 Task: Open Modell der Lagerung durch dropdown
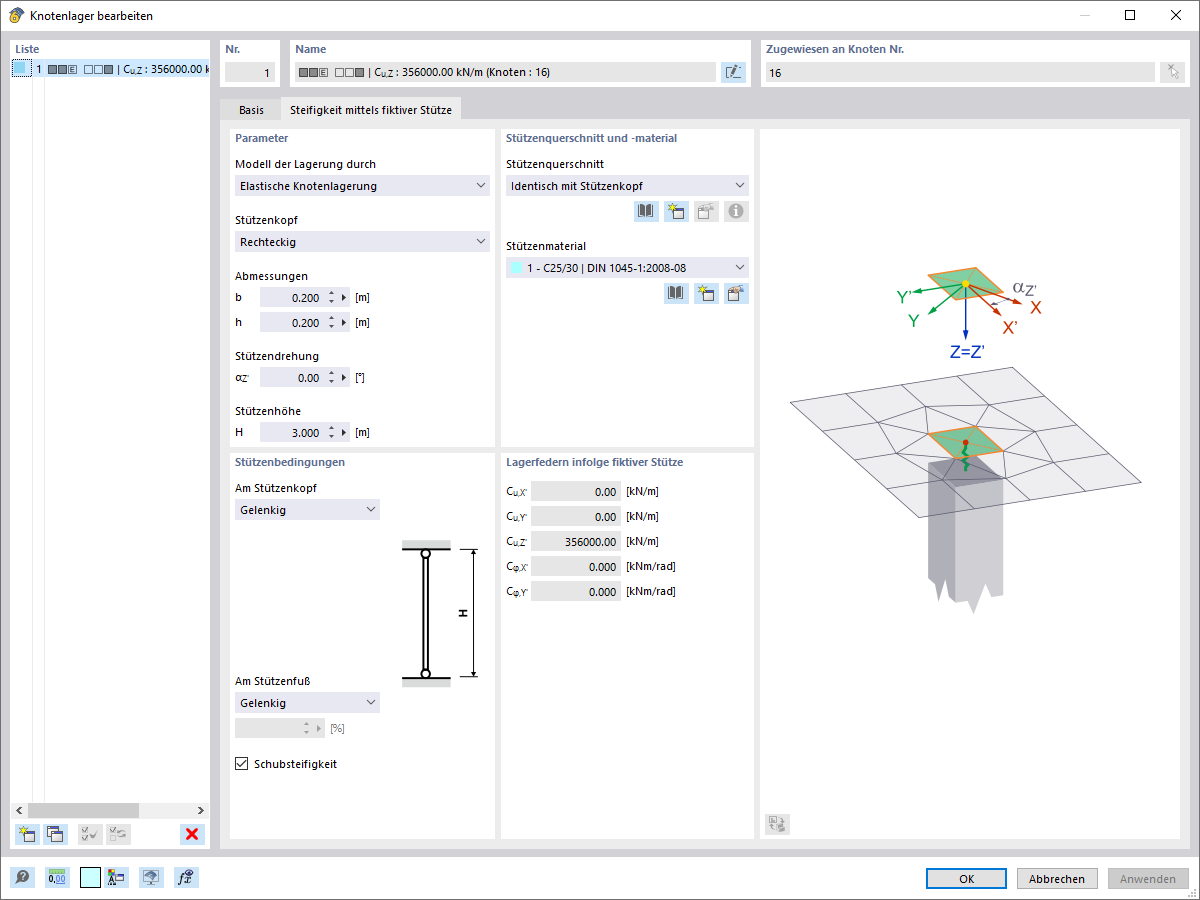362,186
